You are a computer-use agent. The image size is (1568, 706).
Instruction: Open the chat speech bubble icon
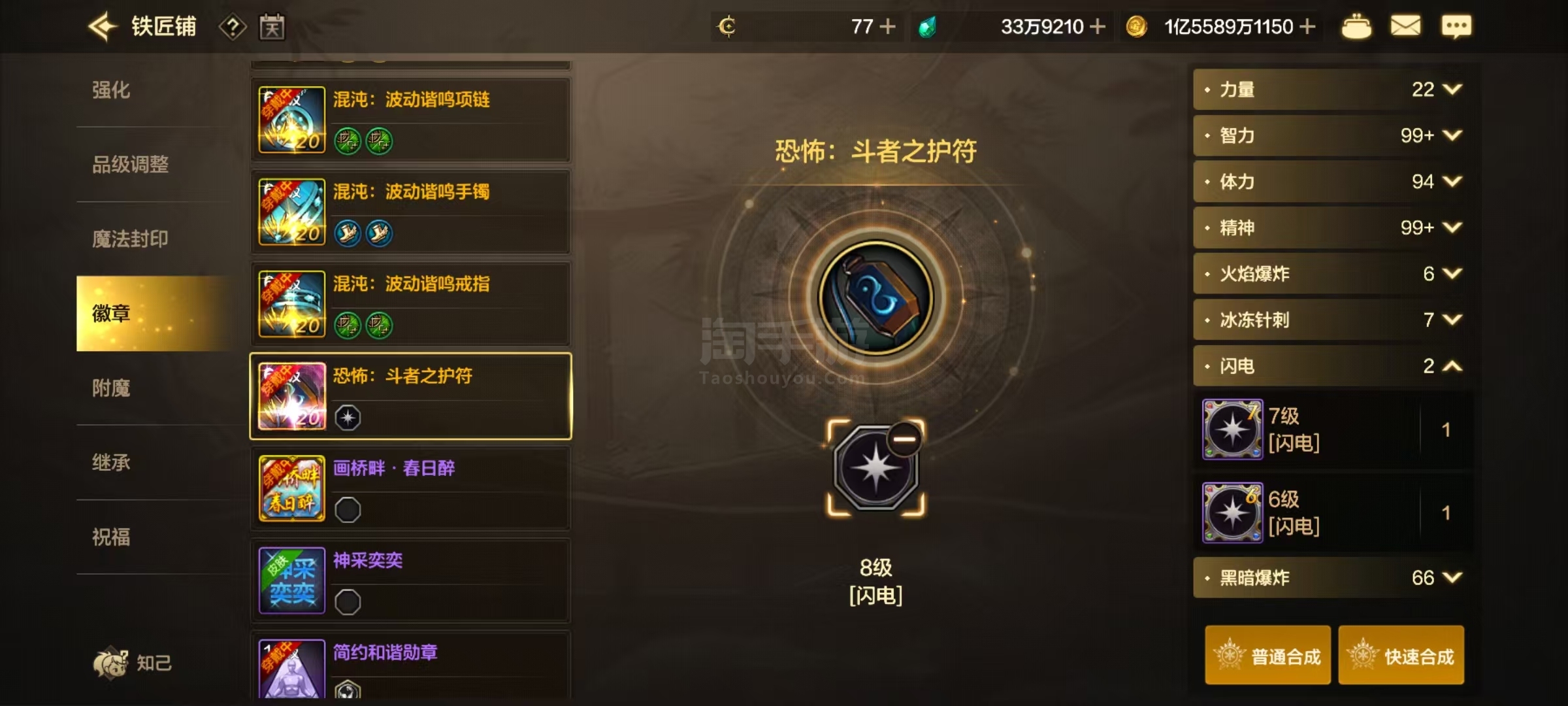(1456, 27)
